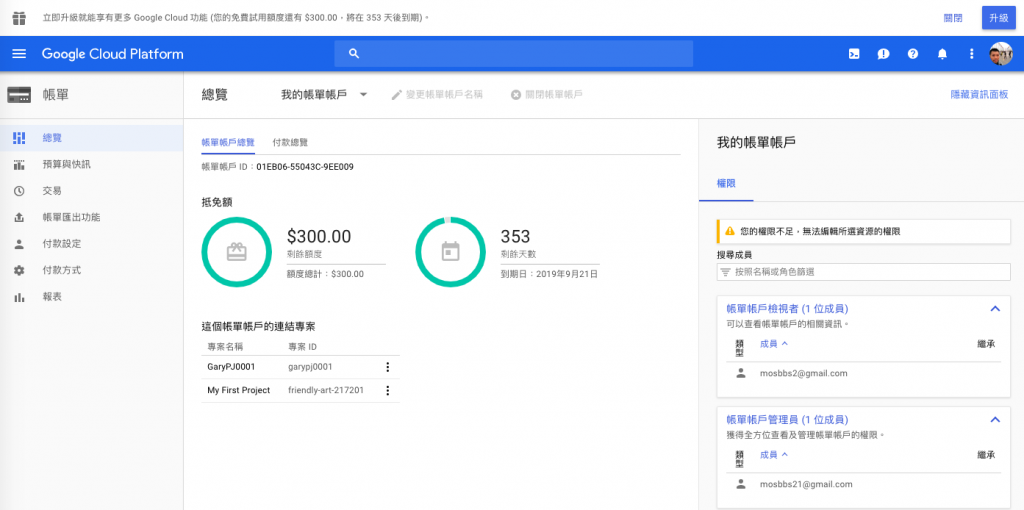Click the 付款設定 person icon

click(19, 244)
